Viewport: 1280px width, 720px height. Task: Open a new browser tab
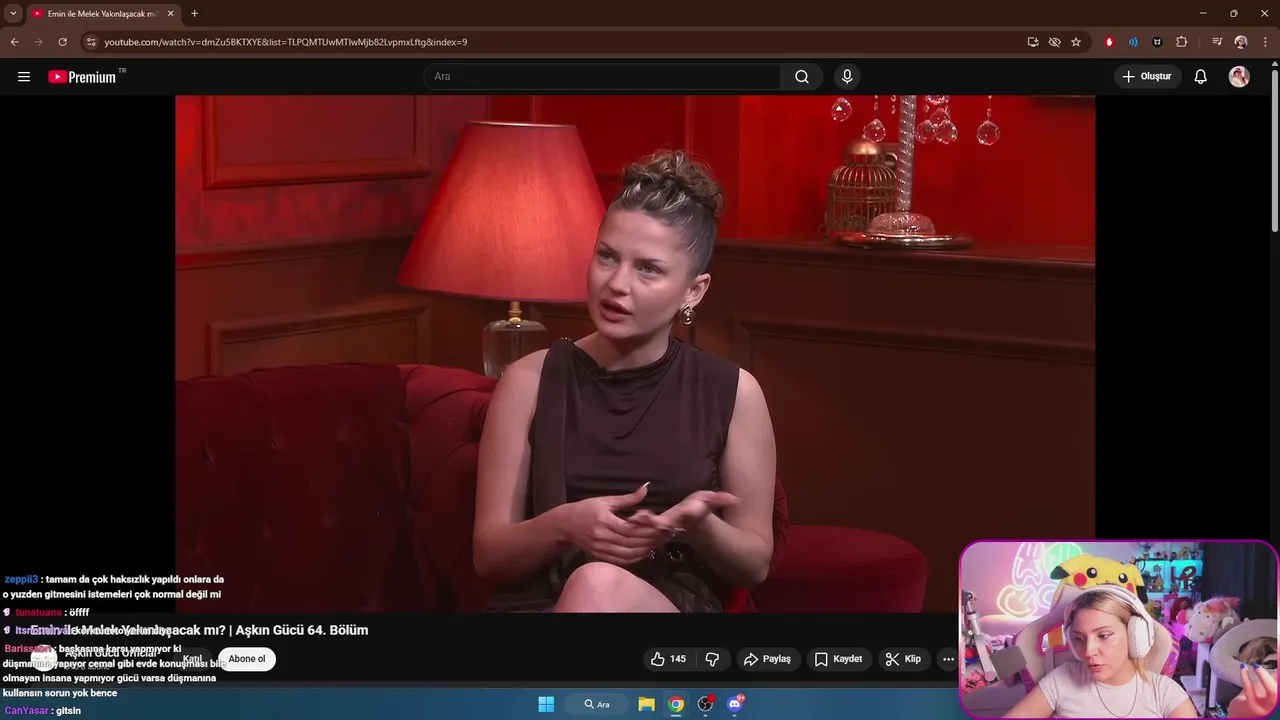point(194,14)
